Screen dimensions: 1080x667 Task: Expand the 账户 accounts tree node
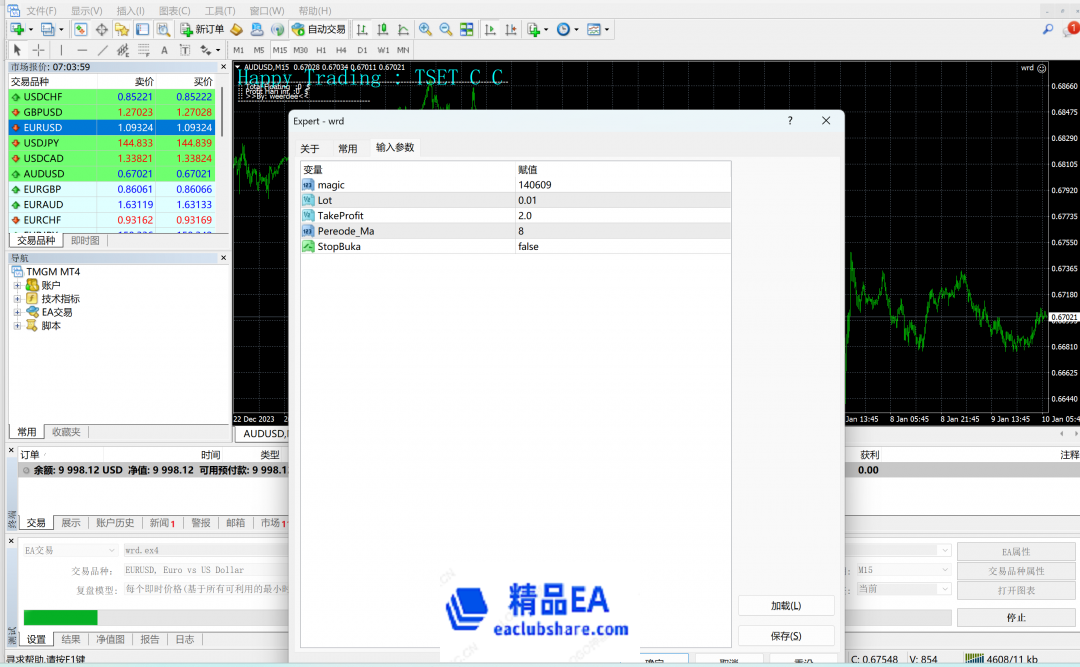click(x=17, y=286)
